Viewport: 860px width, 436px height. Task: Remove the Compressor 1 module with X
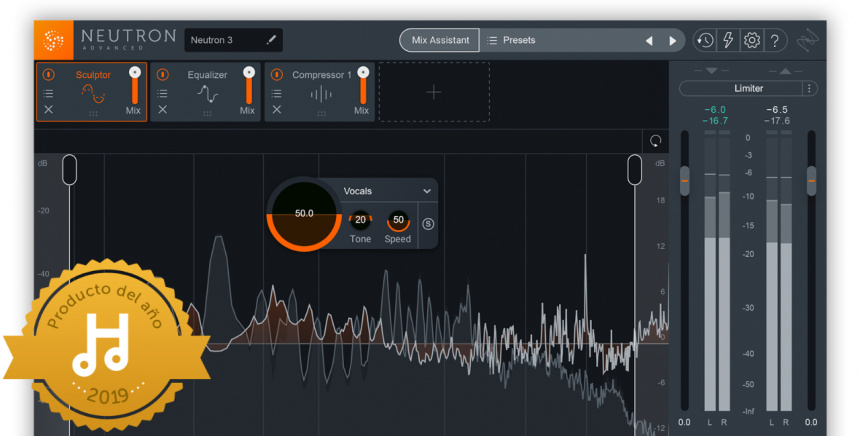point(276,110)
